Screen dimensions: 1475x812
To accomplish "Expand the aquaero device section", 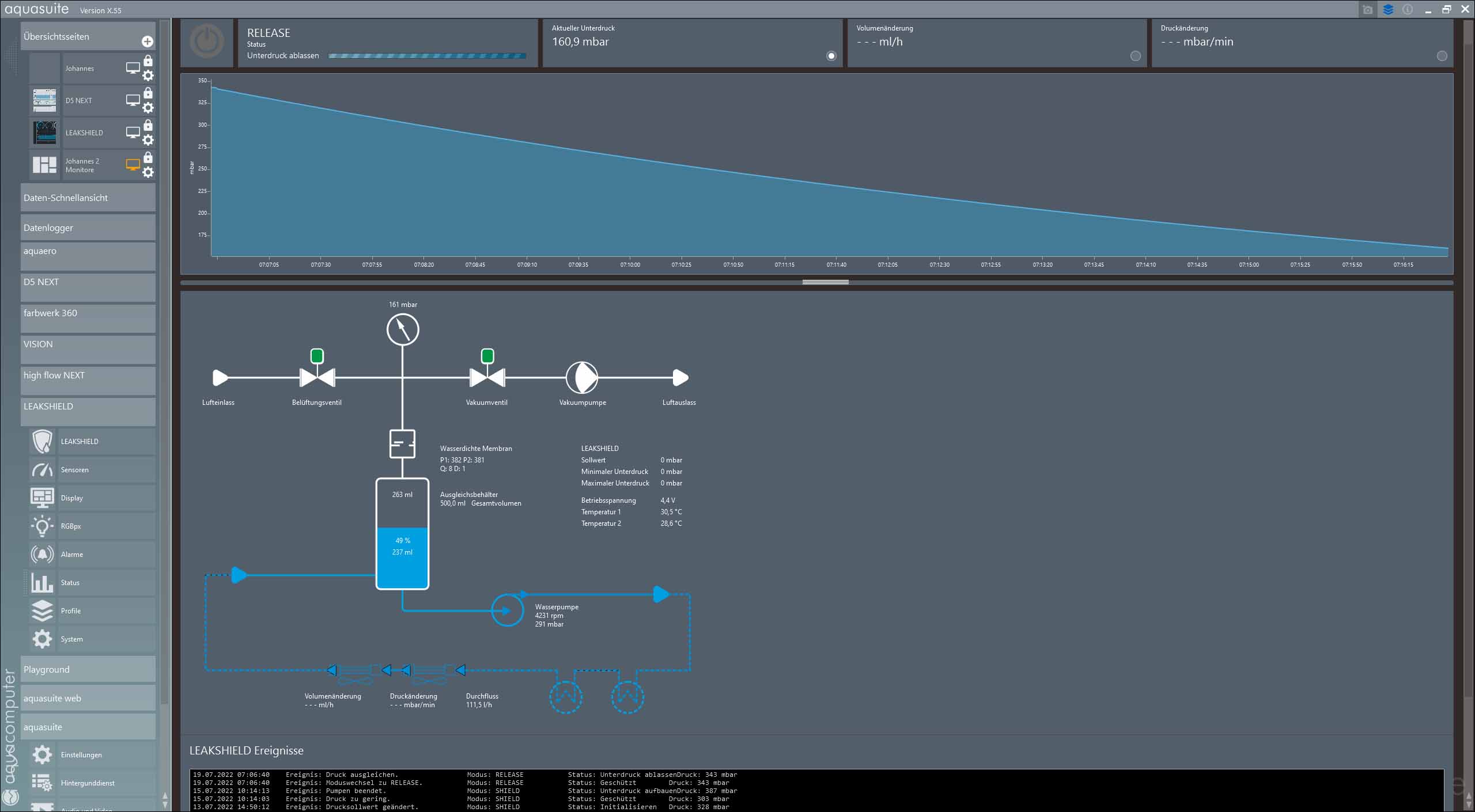I will pos(88,256).
